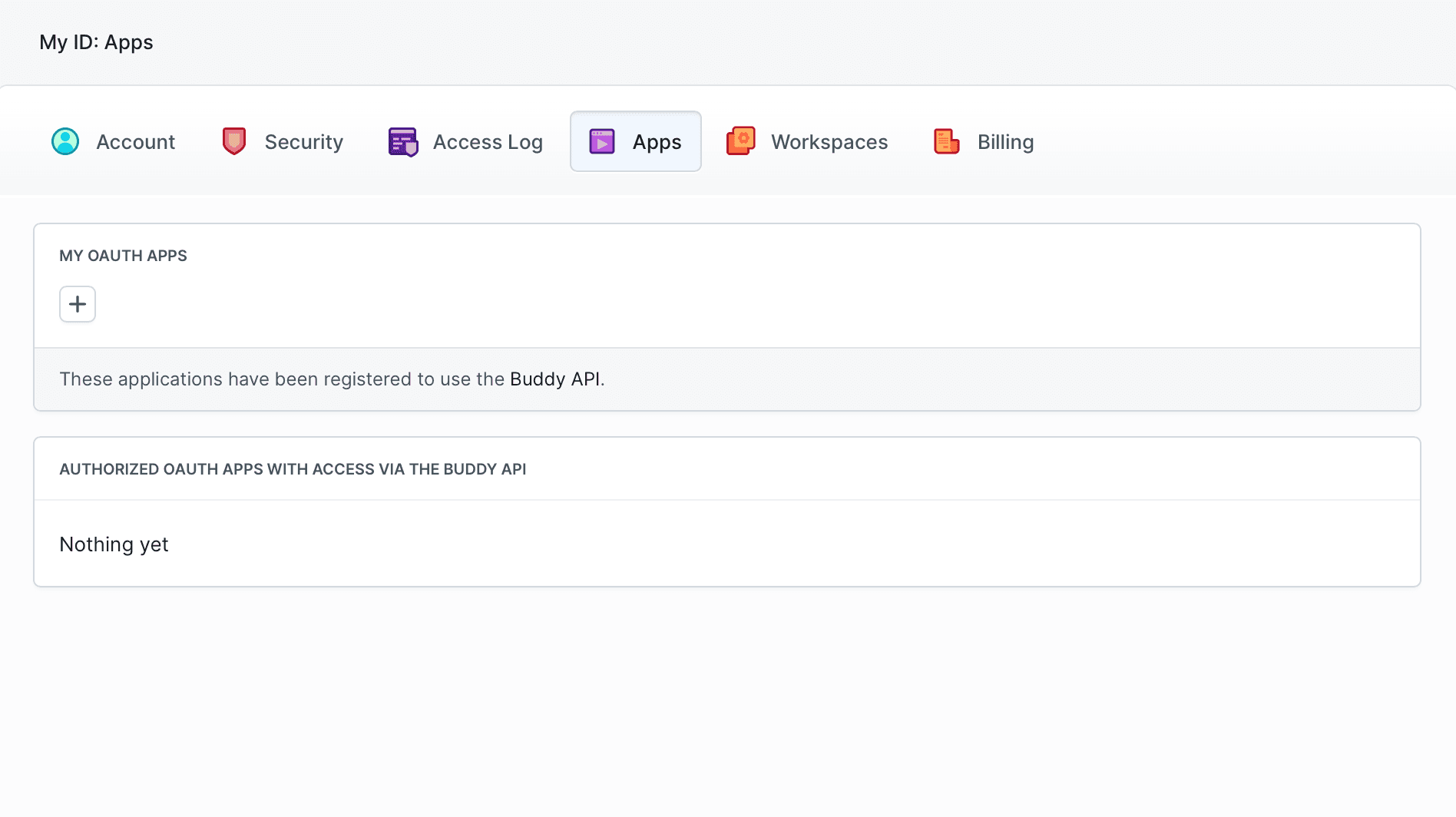
Task: Click the My ID: Apps page heading
Action: click(x=96, y=42)
